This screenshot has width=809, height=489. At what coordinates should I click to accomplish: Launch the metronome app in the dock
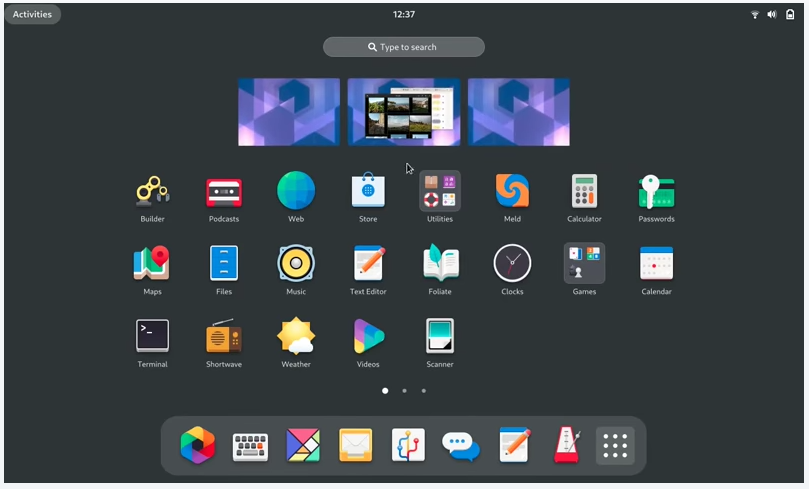[567, 445]
